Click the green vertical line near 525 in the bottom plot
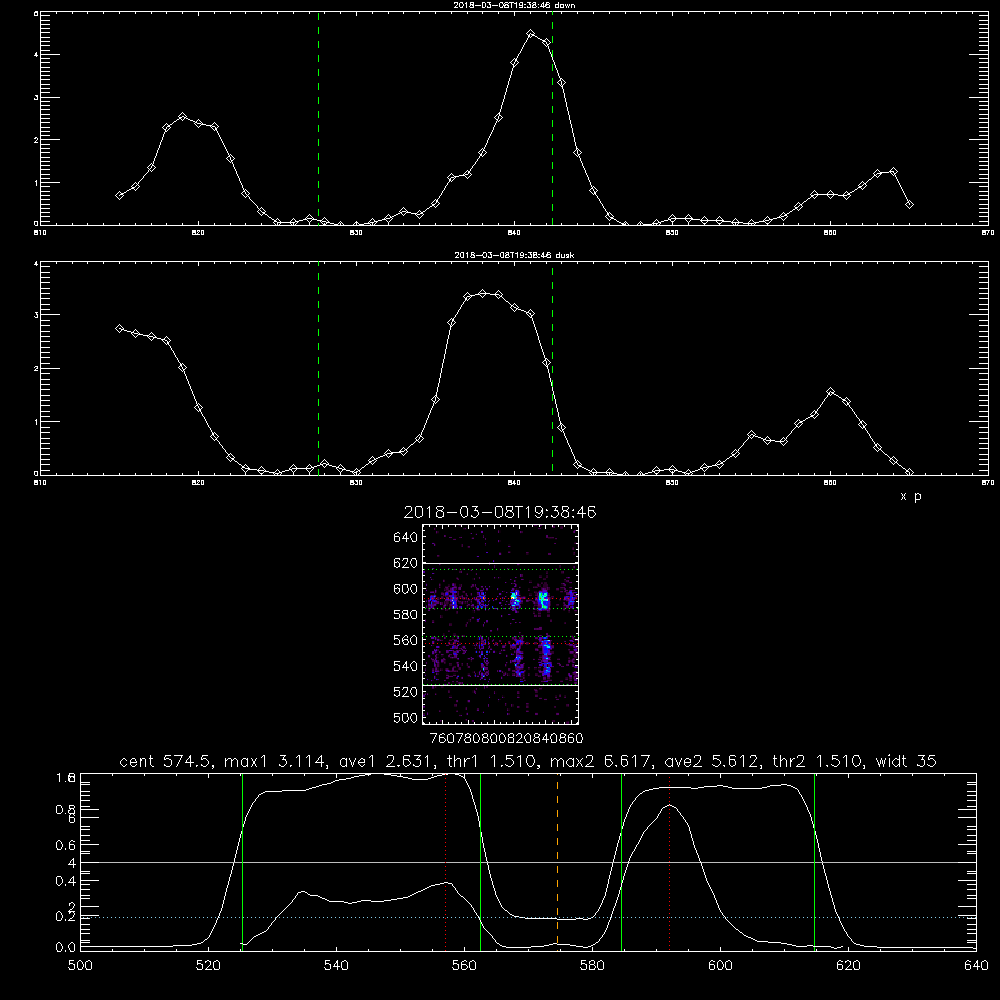This screenshot has height=1000, width=1000. 242,861
